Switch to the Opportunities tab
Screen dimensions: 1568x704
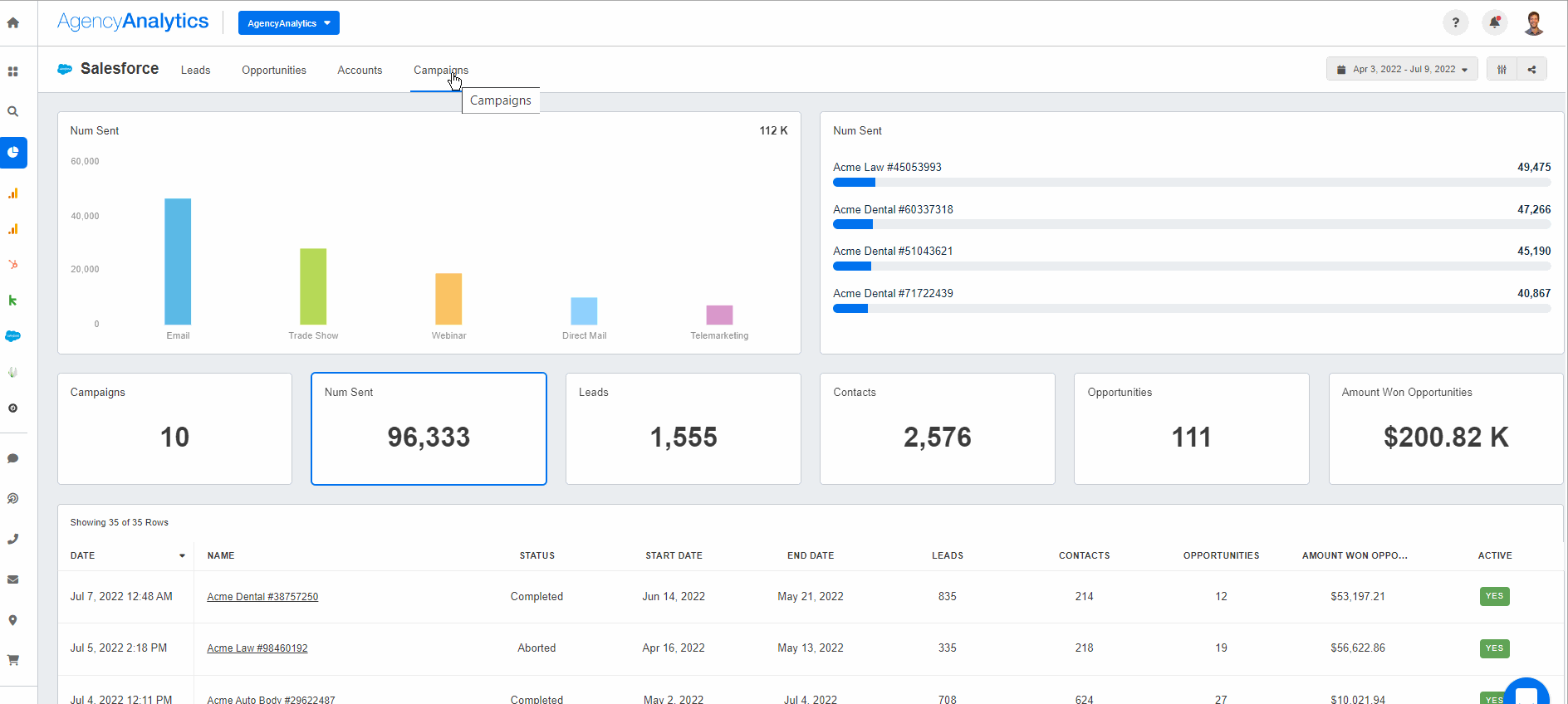coord(274,71)
